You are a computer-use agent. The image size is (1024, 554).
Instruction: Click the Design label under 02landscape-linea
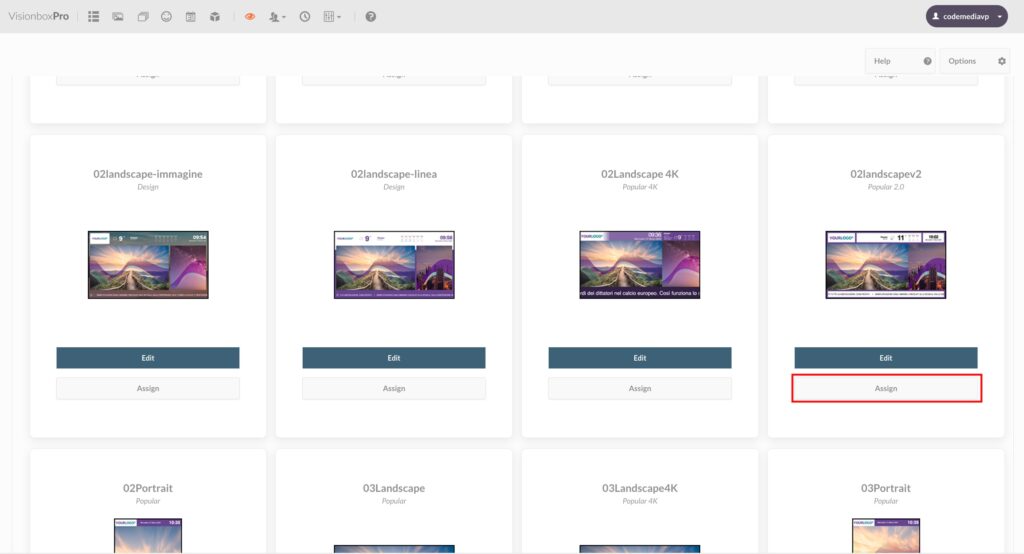[x=394, y=187]
